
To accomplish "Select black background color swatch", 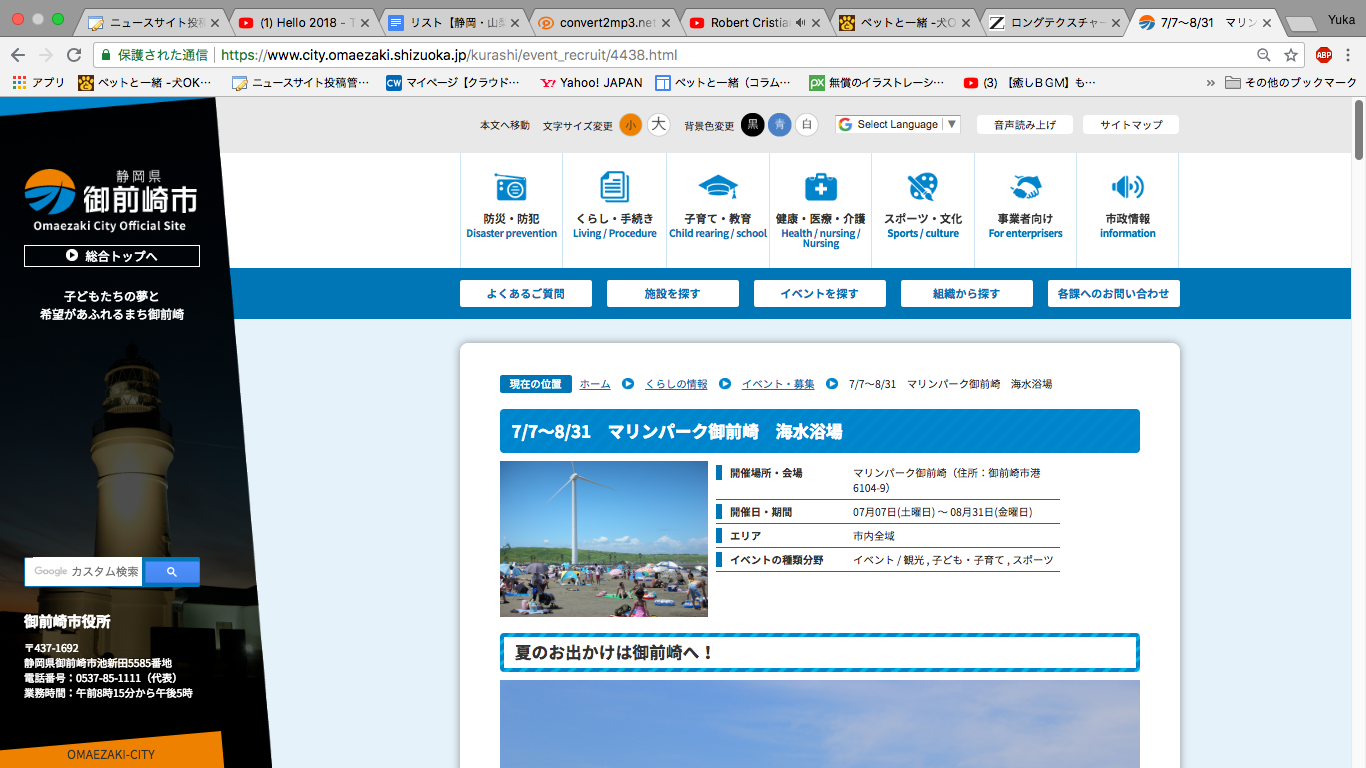I will click(752, 125).
